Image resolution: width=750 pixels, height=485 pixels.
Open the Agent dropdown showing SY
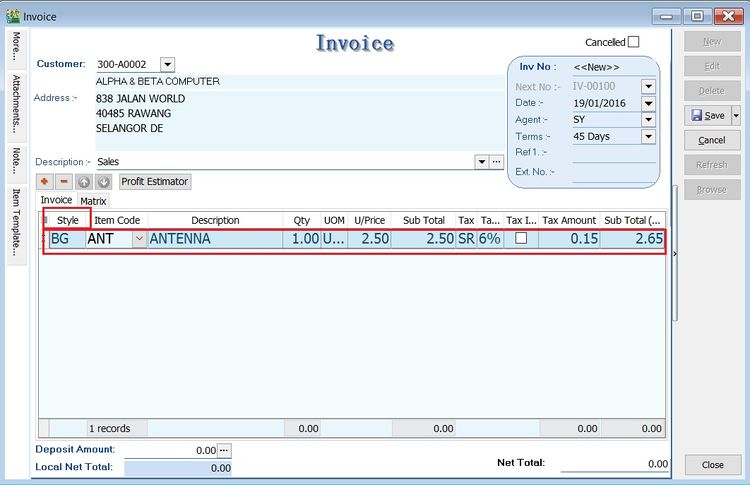click(x=648, y=120)
